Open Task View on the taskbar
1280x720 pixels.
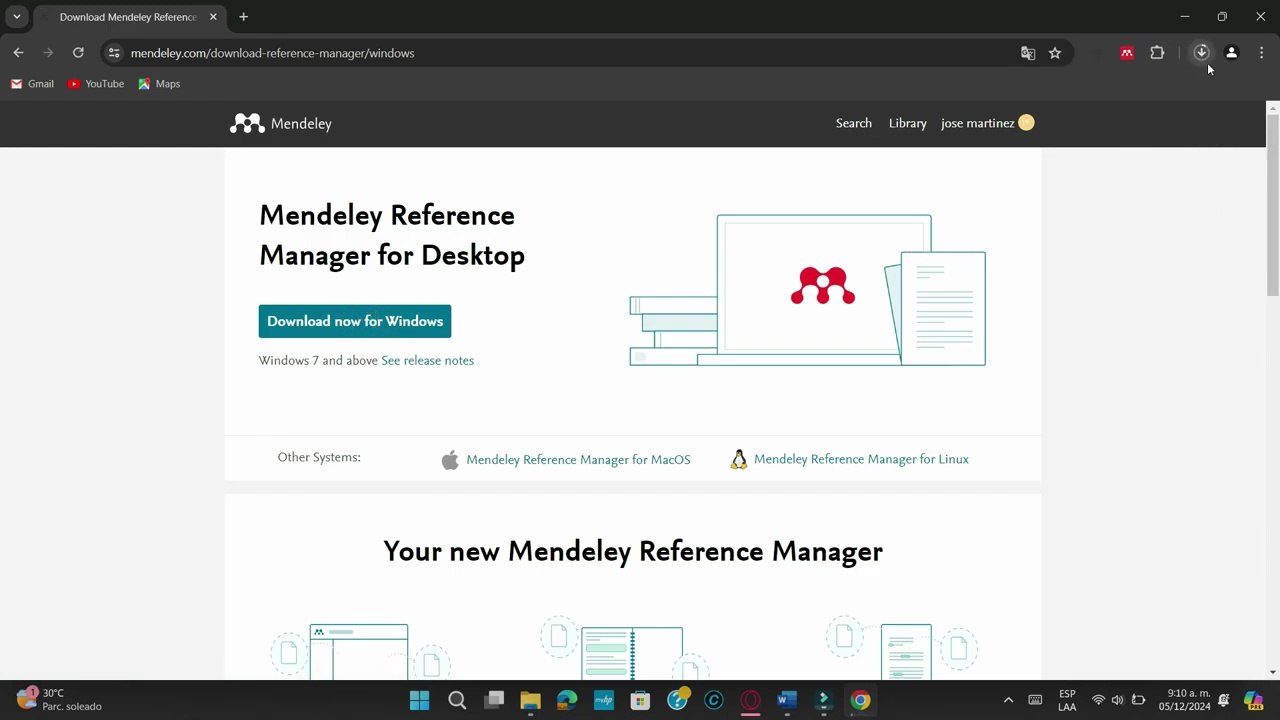[x=494, y=700]
